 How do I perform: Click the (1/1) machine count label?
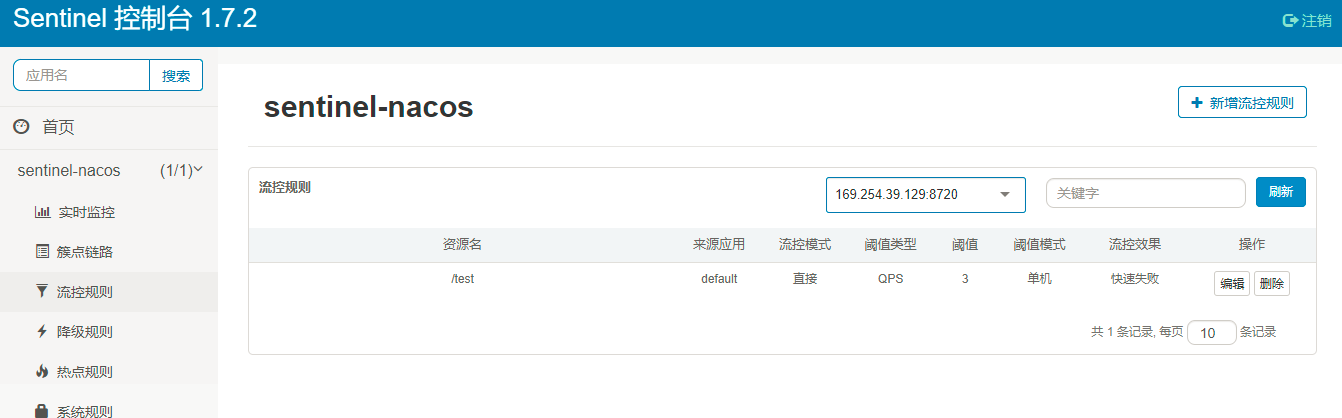pos(176,171)
